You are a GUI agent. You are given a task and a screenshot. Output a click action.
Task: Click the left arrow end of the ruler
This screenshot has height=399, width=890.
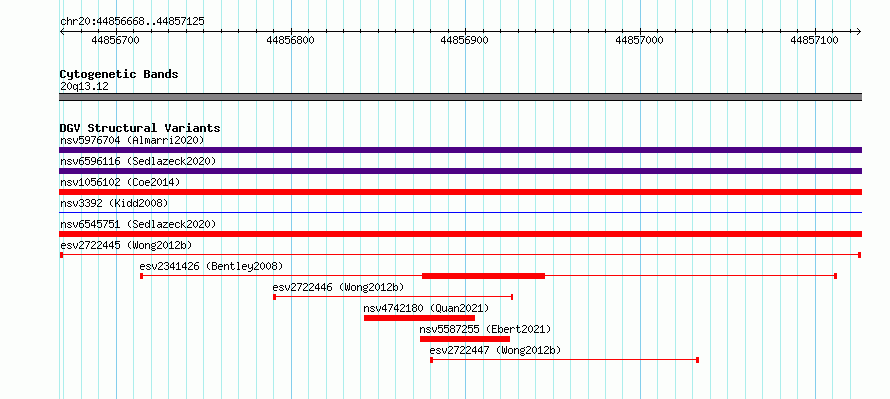coord(62,31)
